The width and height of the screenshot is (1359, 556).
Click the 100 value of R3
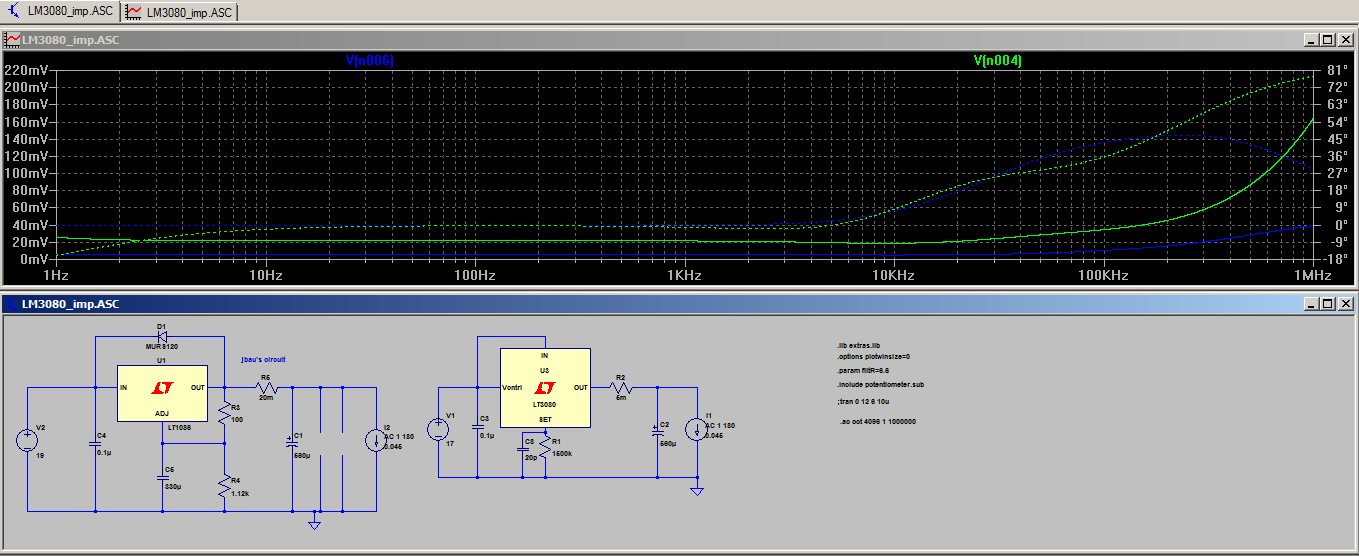(x=237, y=419)
